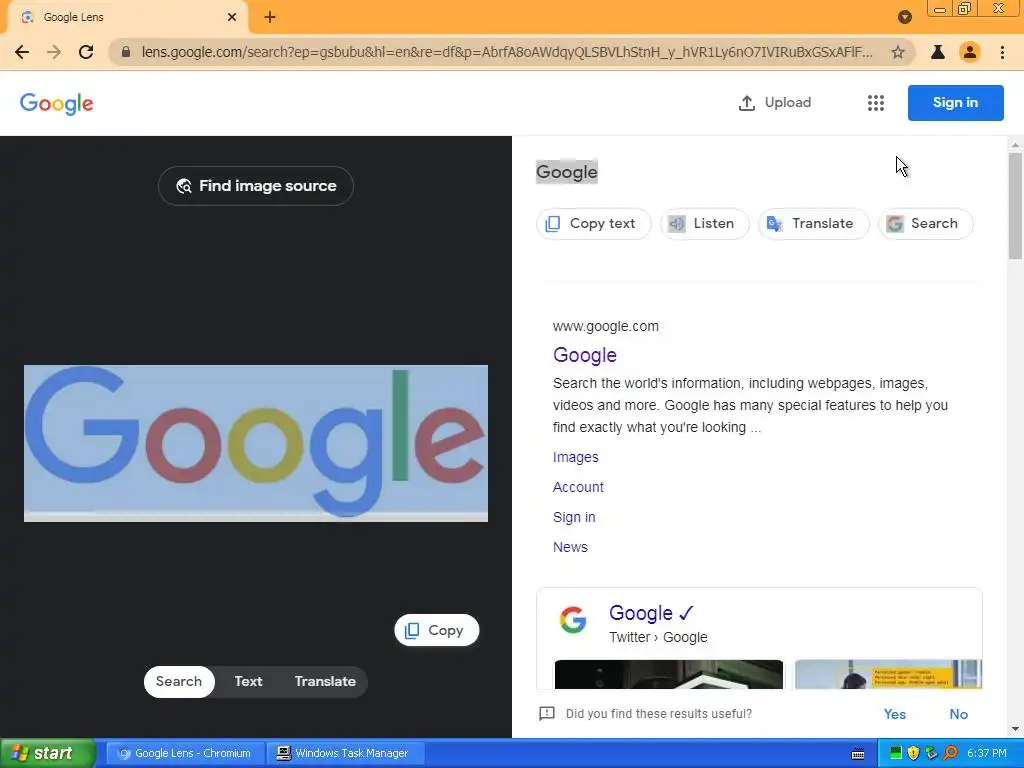Screen dimensions: 1024x768
Task: Open a new browser tab
Action: (x=270, y=17)
